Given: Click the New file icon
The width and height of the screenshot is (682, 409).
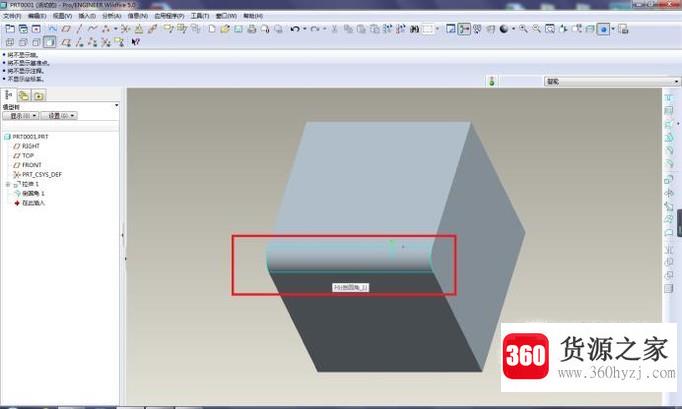Looking at the screenshot, I should (212, 29).
